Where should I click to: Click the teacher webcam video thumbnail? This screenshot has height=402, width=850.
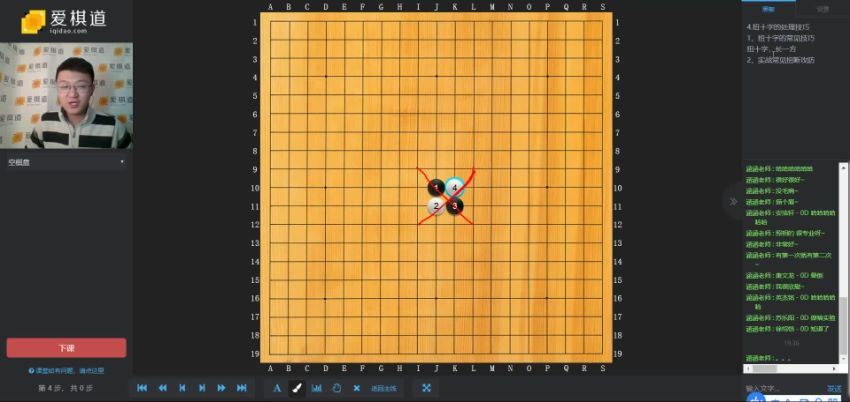[66, 96]
